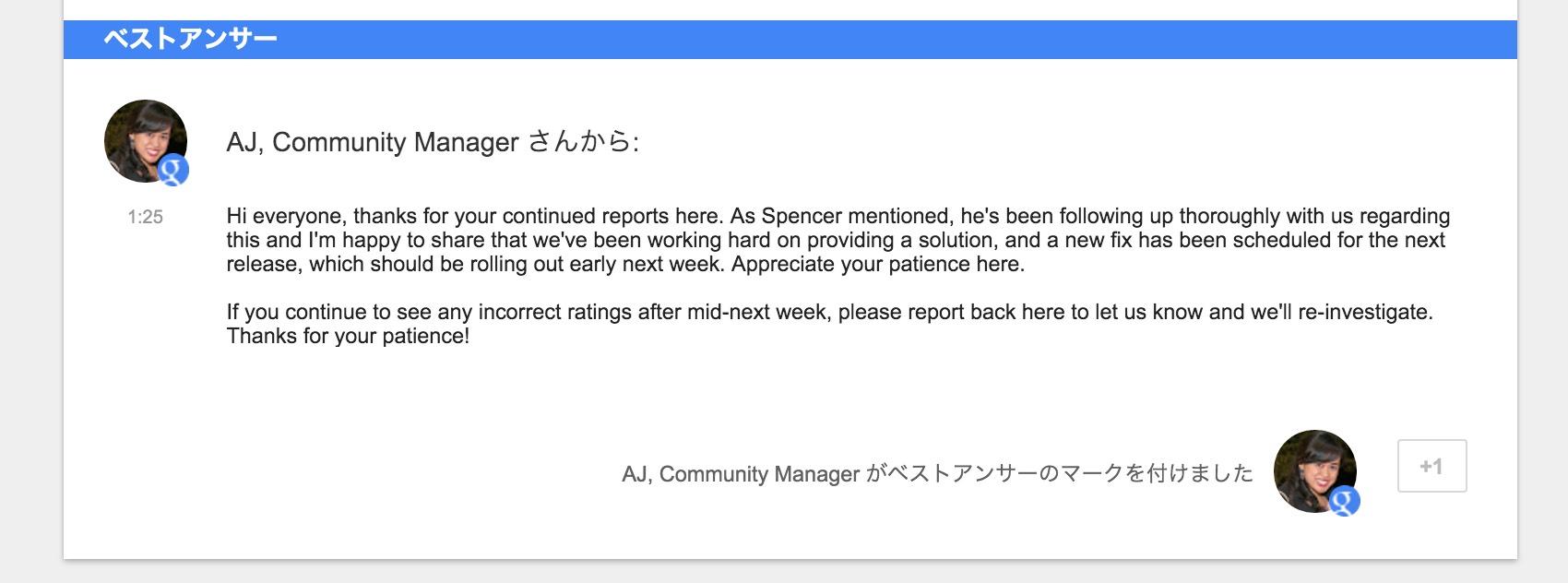
Task: Click the name "Spencer" in the post
Action: pos(801,216)
